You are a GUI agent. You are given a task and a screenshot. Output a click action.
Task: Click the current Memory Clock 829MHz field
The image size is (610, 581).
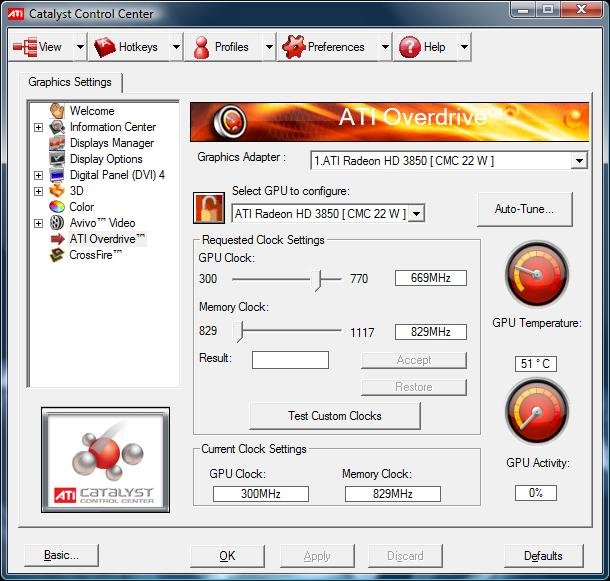pos(393,494)
